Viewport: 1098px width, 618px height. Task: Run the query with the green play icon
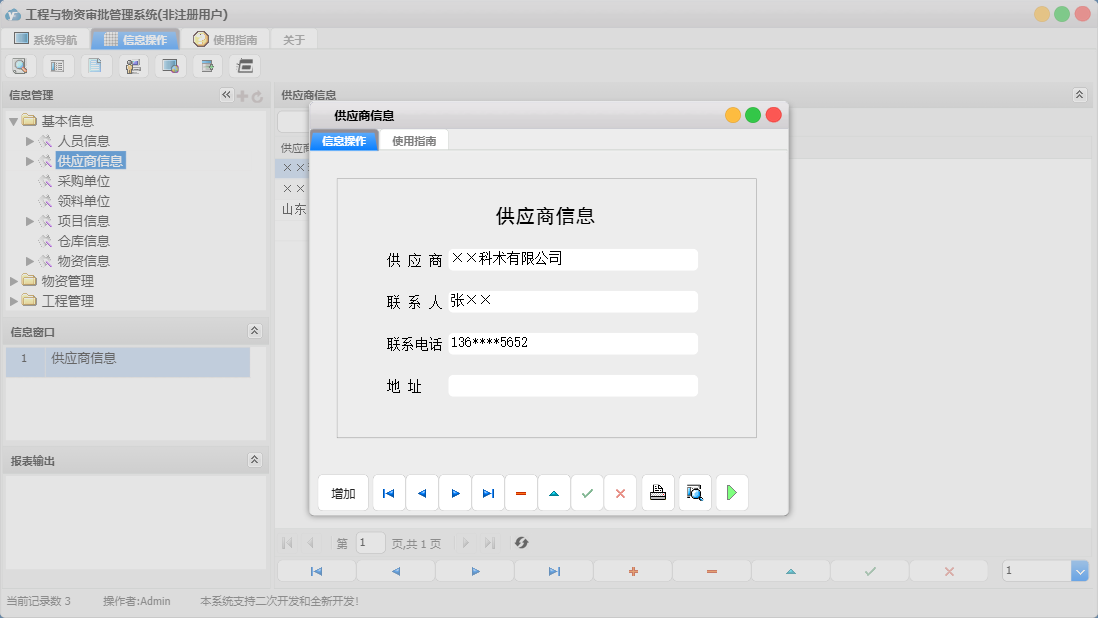pos(731,492)
